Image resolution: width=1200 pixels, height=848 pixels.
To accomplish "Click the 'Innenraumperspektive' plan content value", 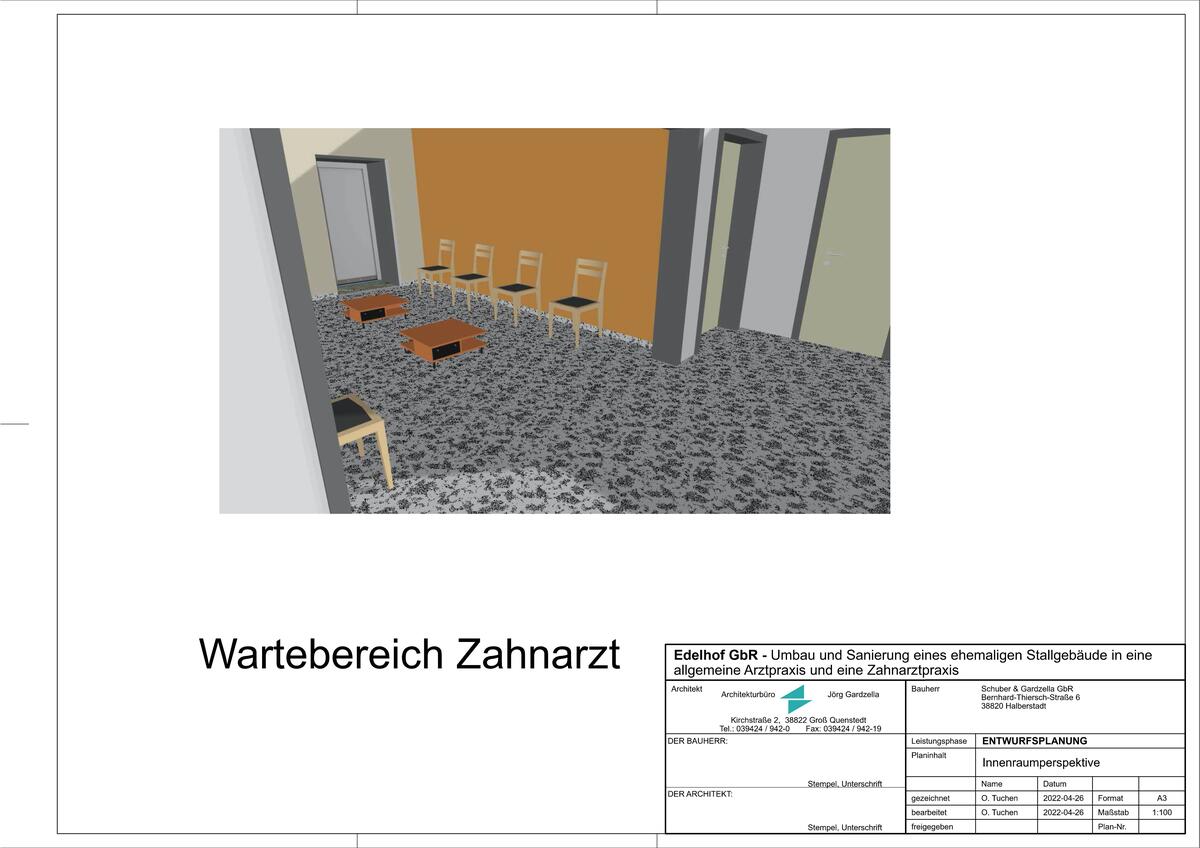I will point(1041,762).
